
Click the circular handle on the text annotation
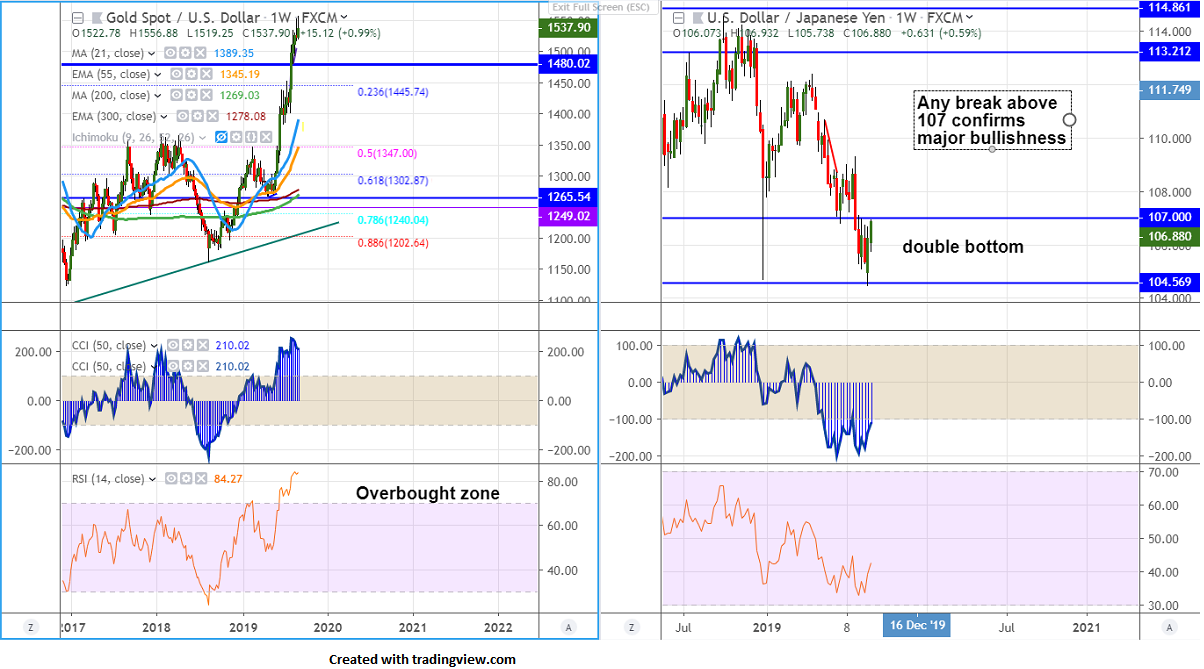1070,120
